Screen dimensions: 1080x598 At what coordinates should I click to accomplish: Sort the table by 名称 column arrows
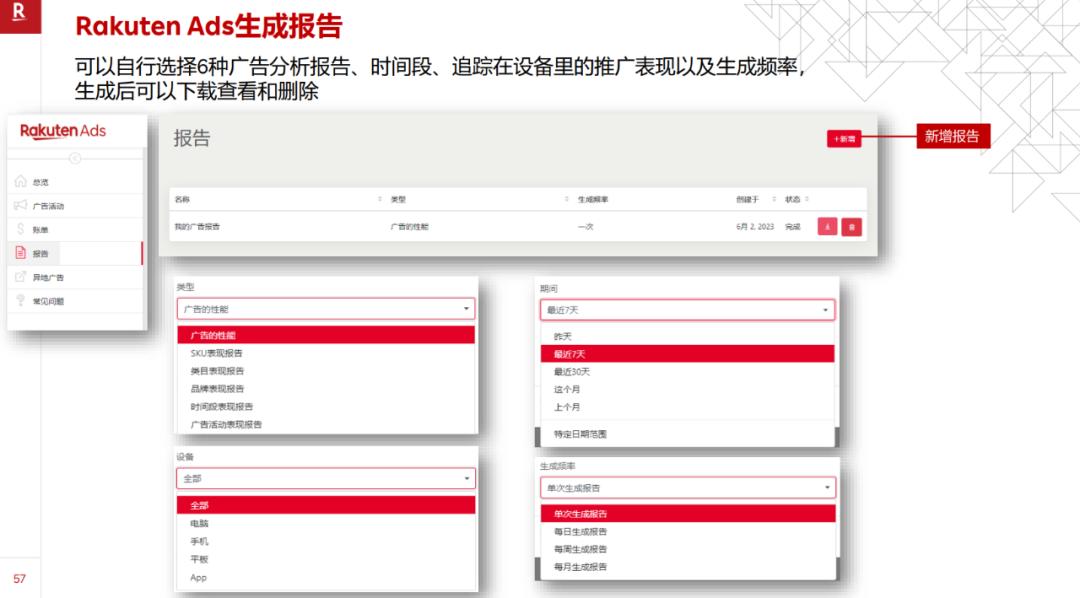click(x=380, y=199)
